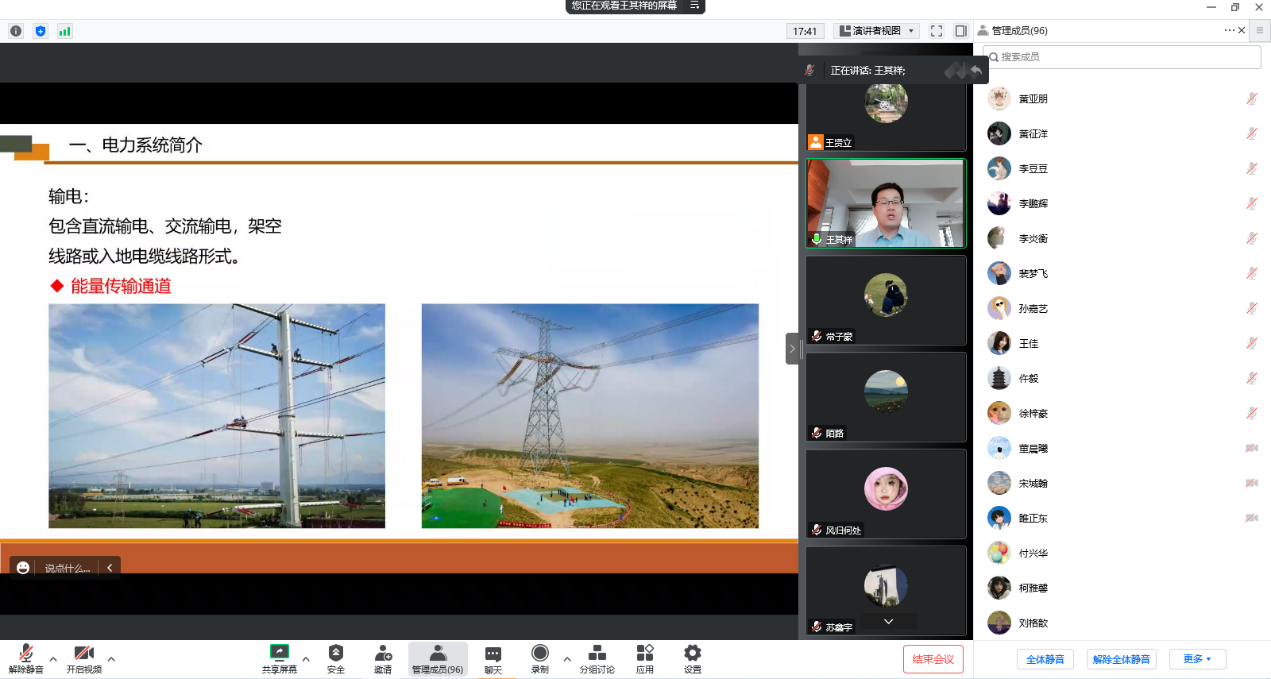
Task: Click the 搜索成员 search field
Action: [x=1121, y=57]
